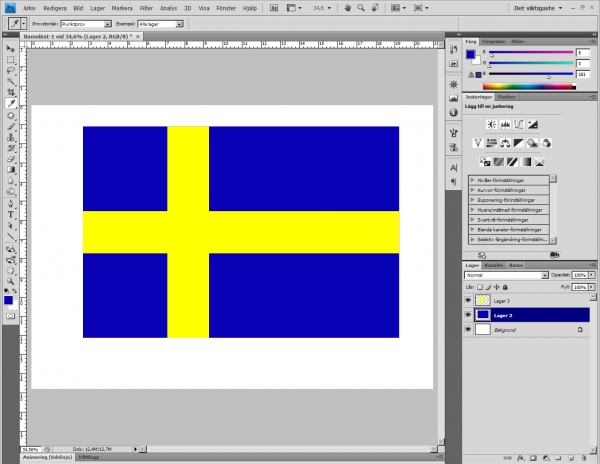This screenshot has height=464, width=600.
Task: Open the Filter menu
Action: pos(146,8)
